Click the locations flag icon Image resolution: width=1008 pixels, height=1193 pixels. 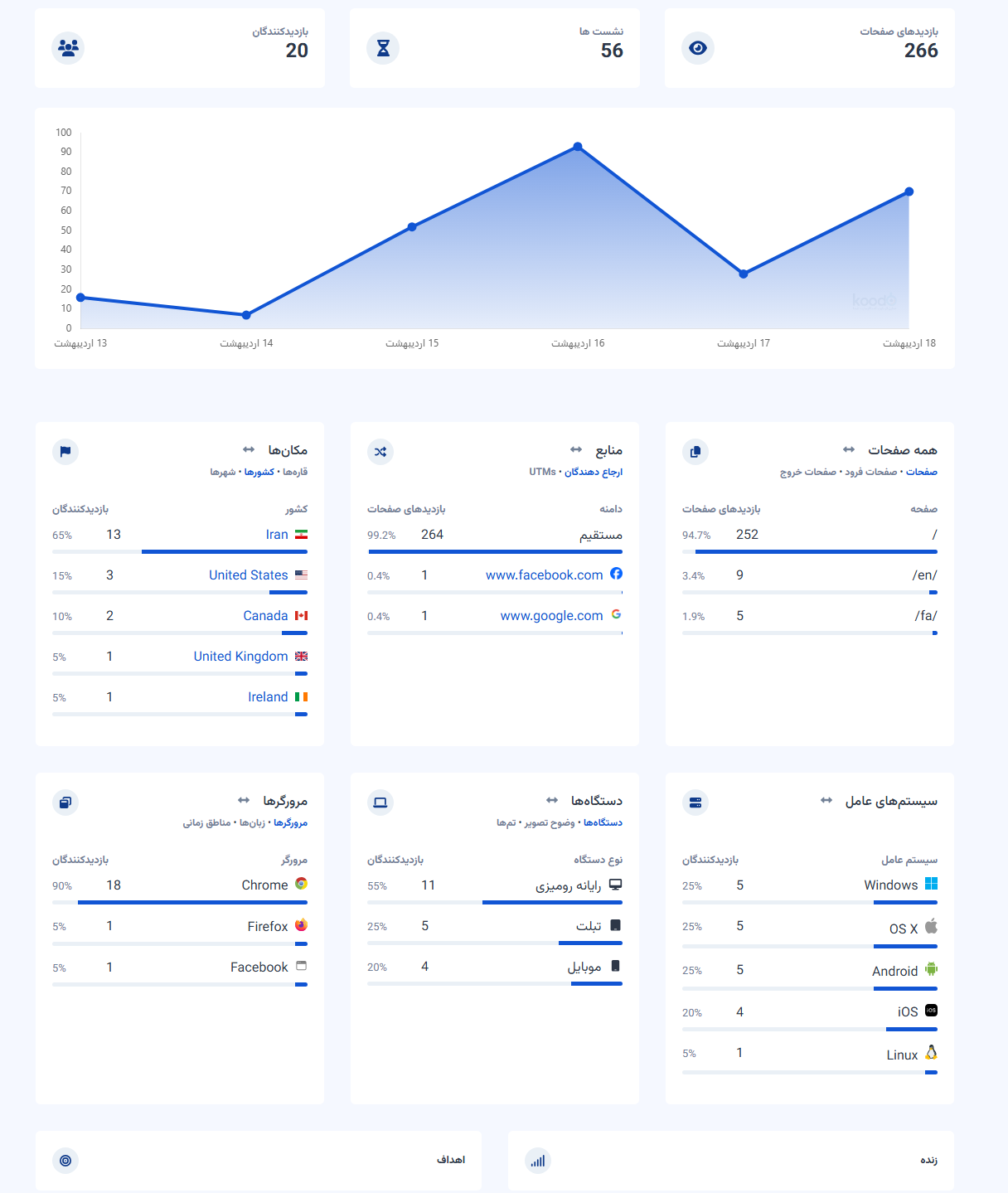coord(65,452)
